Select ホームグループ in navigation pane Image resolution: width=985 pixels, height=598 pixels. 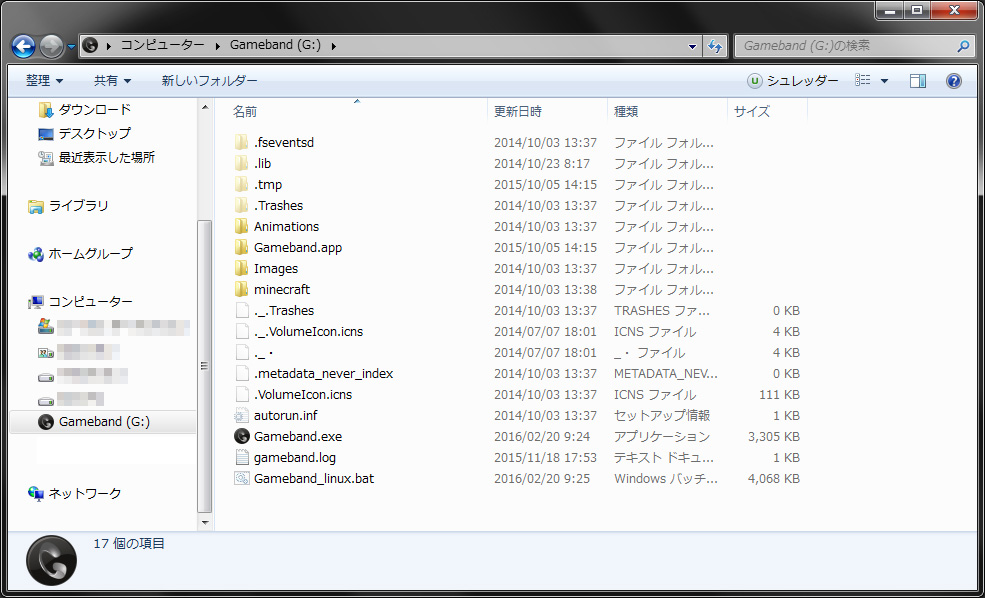80,254
